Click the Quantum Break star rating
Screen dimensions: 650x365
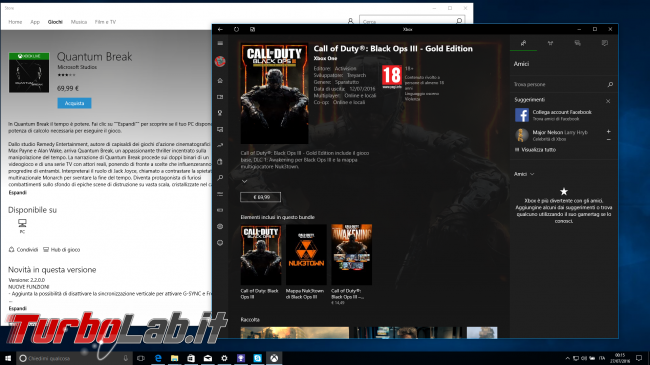click(66, 75)
